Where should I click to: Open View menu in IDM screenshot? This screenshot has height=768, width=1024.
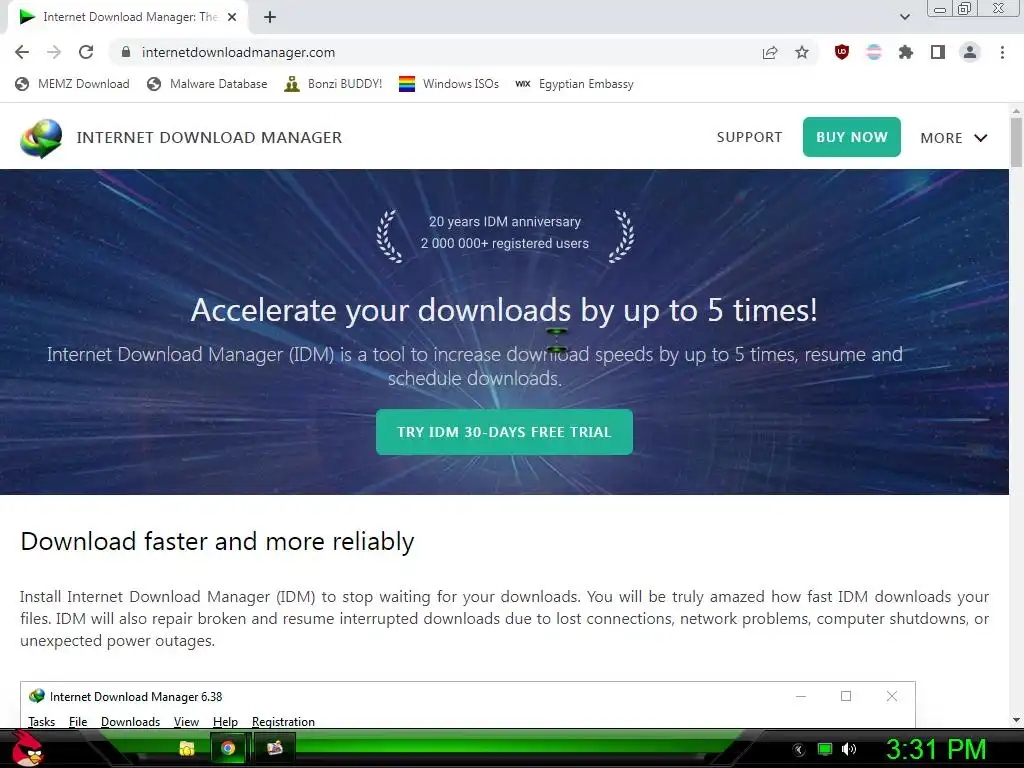pyautogui.click(x=186, y=721)
